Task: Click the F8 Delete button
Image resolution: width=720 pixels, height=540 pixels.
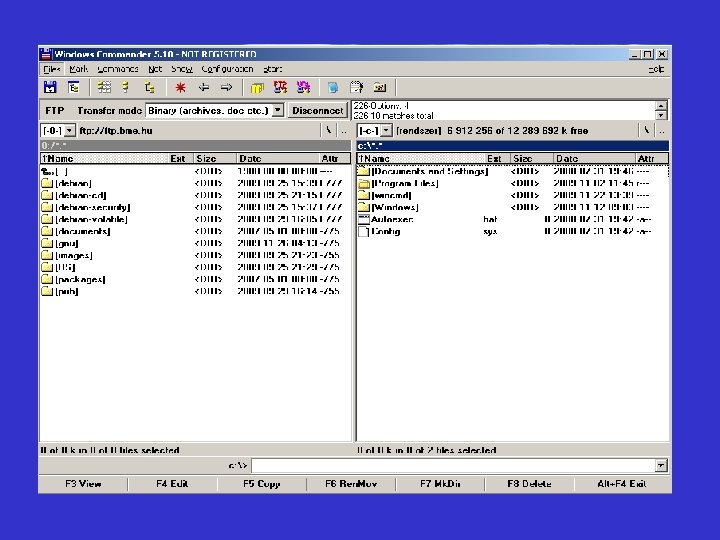Action: tap(529, 484)
